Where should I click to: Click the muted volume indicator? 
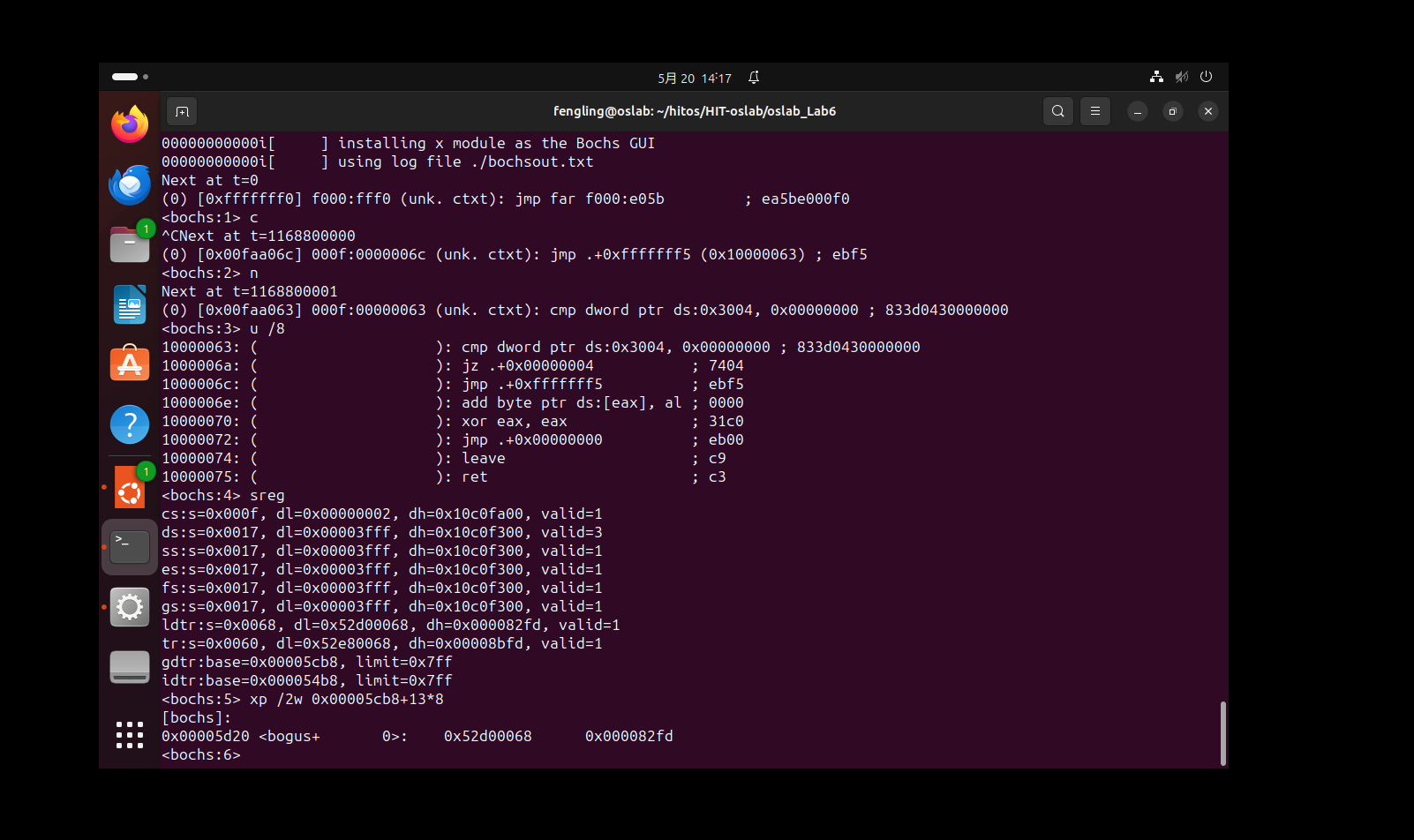(1181, 77)
